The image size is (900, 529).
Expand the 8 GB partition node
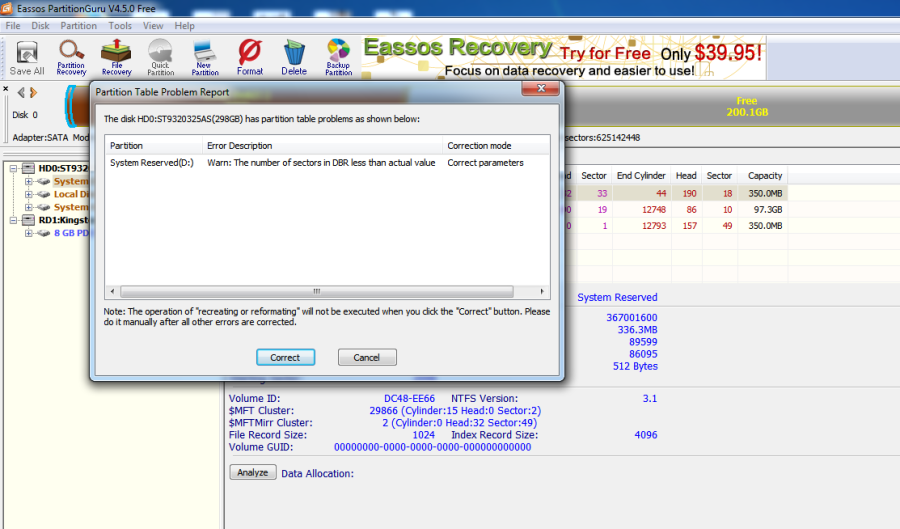point(28,233)
